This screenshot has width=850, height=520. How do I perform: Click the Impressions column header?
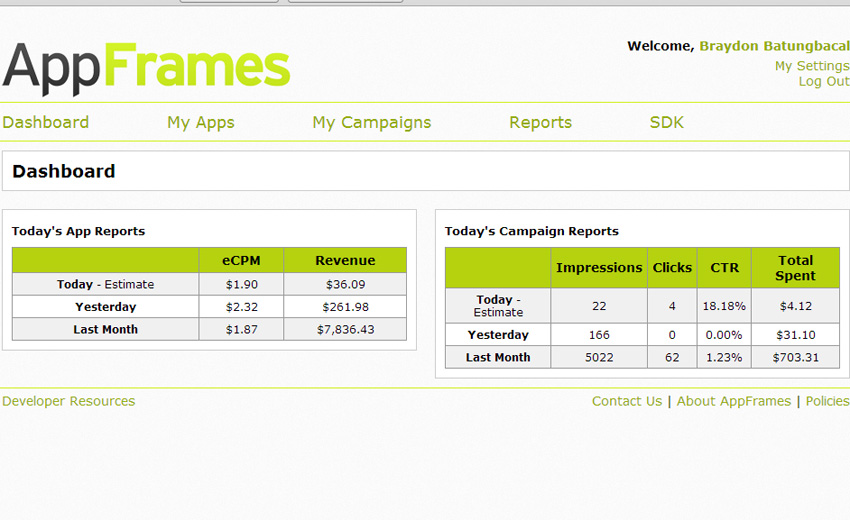599,268
